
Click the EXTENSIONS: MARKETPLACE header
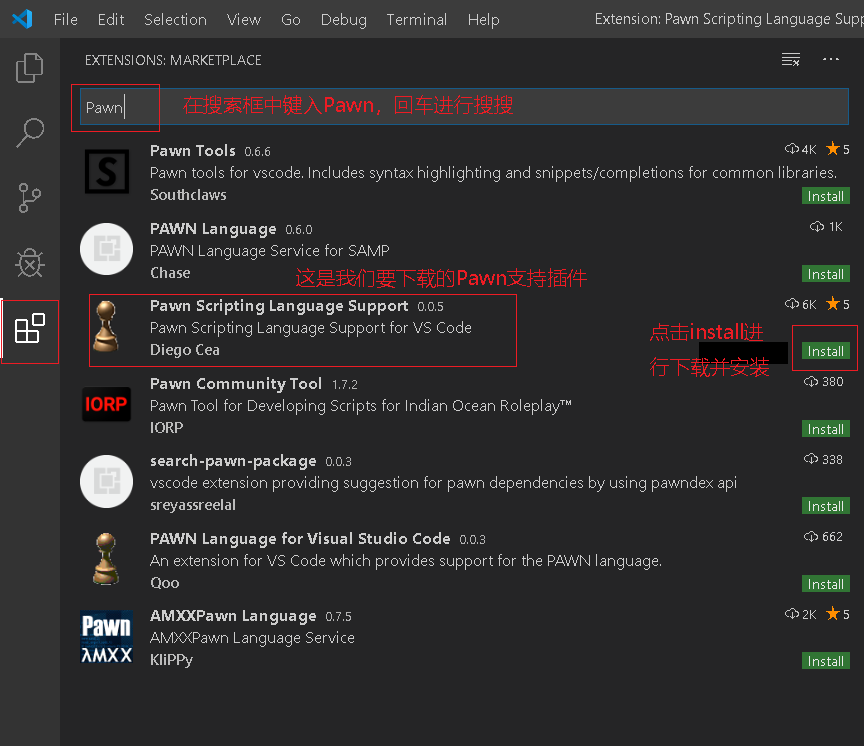173,60
